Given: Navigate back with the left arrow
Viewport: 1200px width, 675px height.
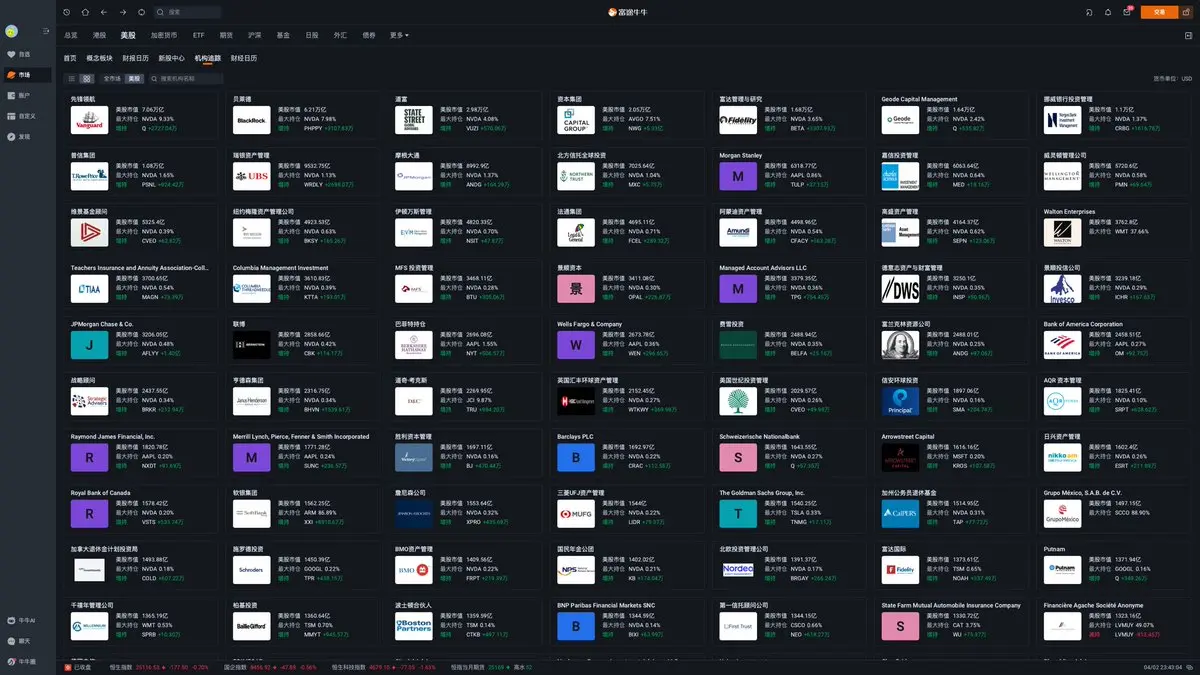Looking at the screenshot, I should point(104,12).
